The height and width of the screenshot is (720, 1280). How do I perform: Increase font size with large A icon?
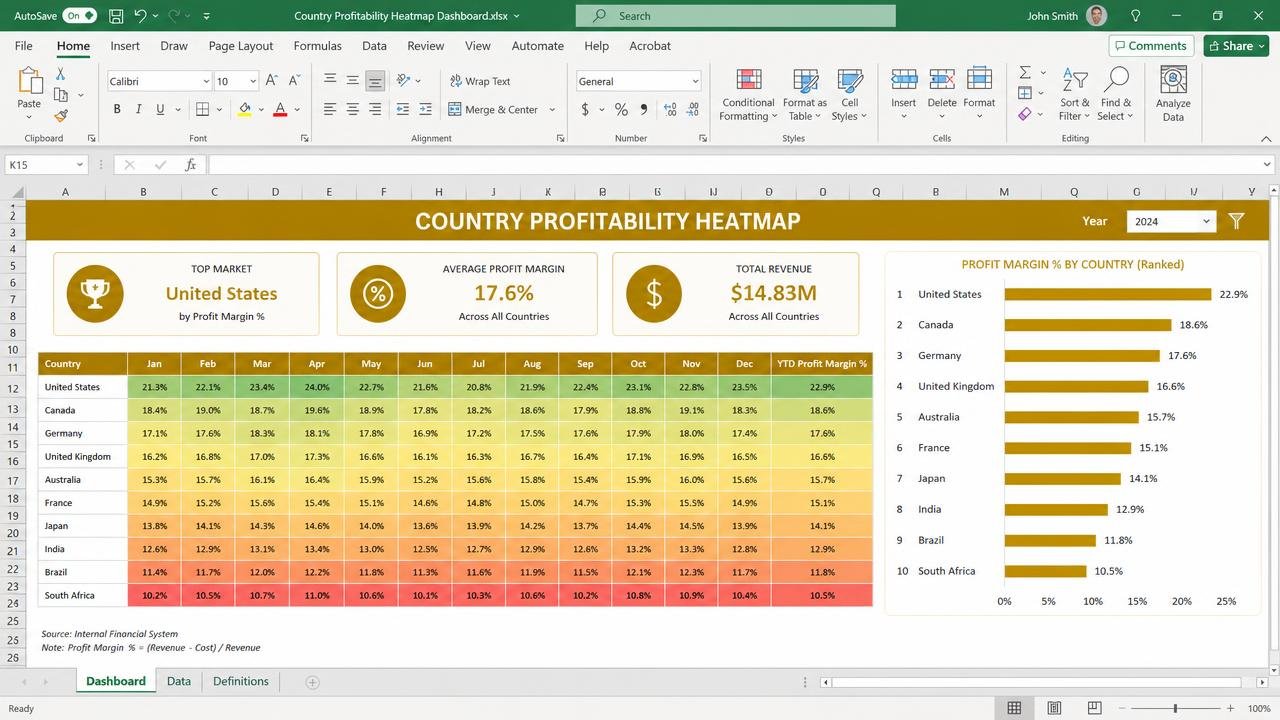point(273,81)
